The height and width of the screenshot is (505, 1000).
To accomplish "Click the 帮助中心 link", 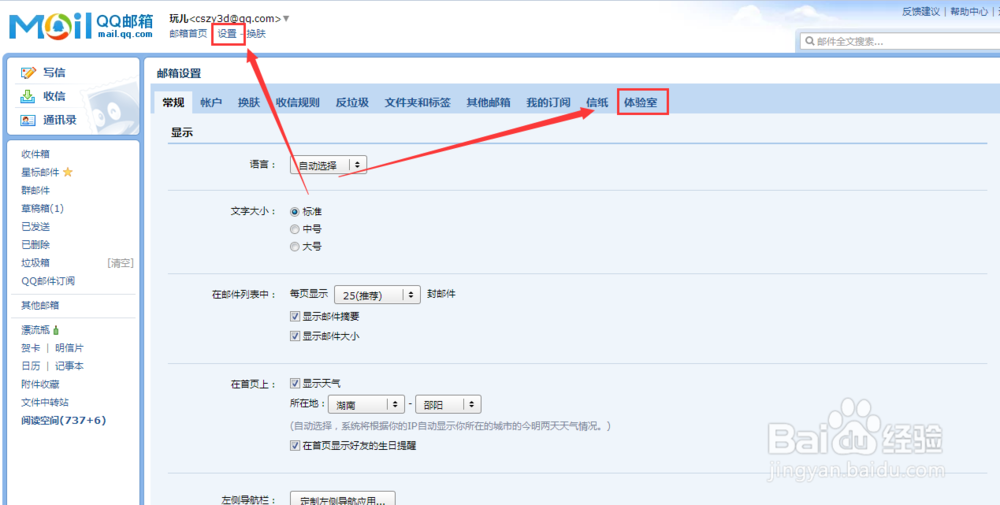I will point(969,11).
